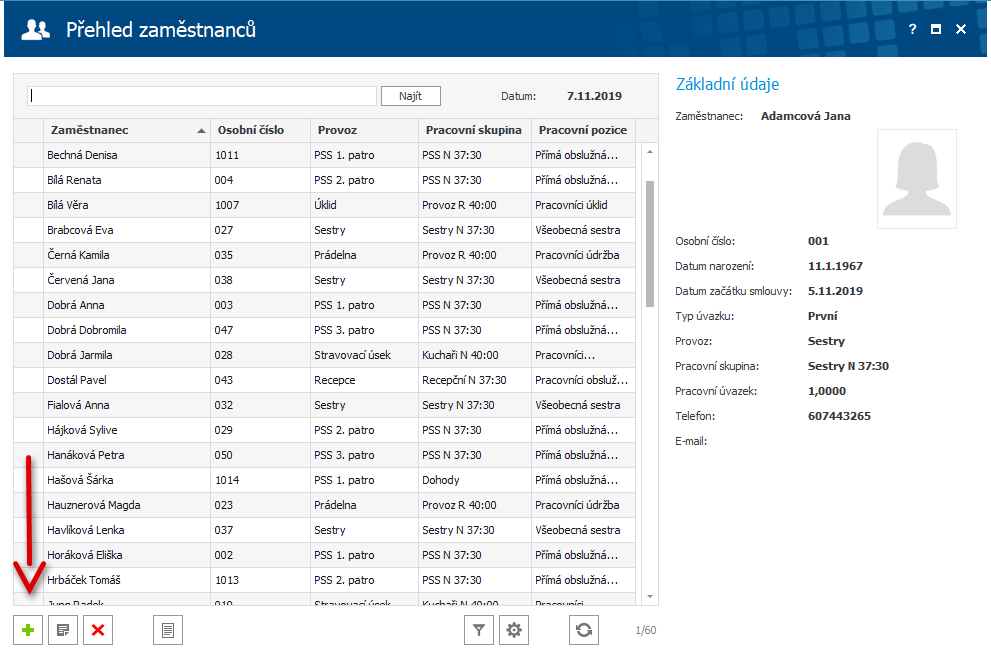Delete employee with the red X button

point(98,630)
